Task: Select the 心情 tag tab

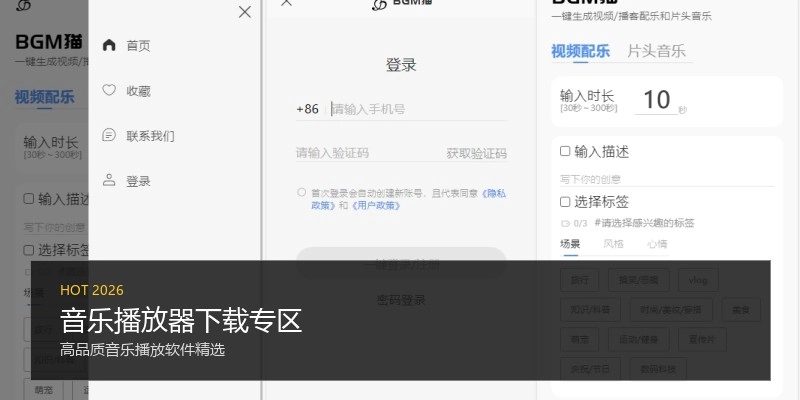Action: (x=657, y=244)
